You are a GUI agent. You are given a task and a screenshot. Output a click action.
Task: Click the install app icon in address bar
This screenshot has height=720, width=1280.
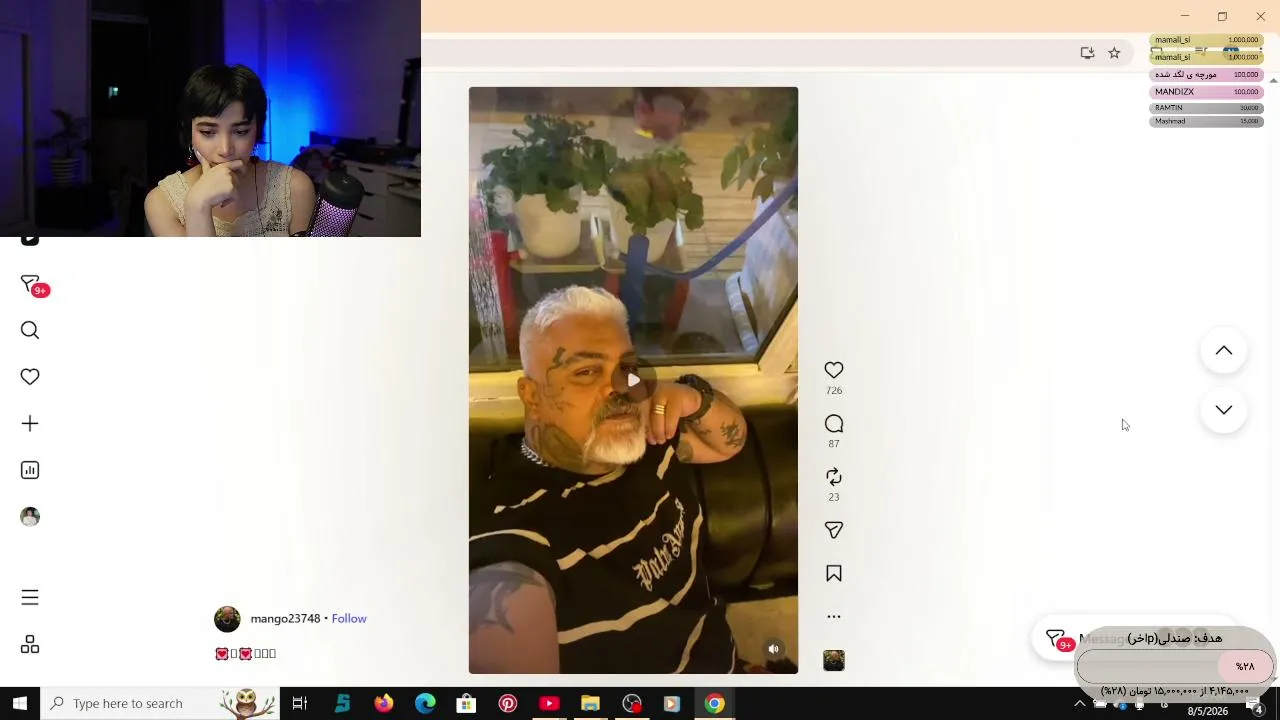click(1087, 53)
